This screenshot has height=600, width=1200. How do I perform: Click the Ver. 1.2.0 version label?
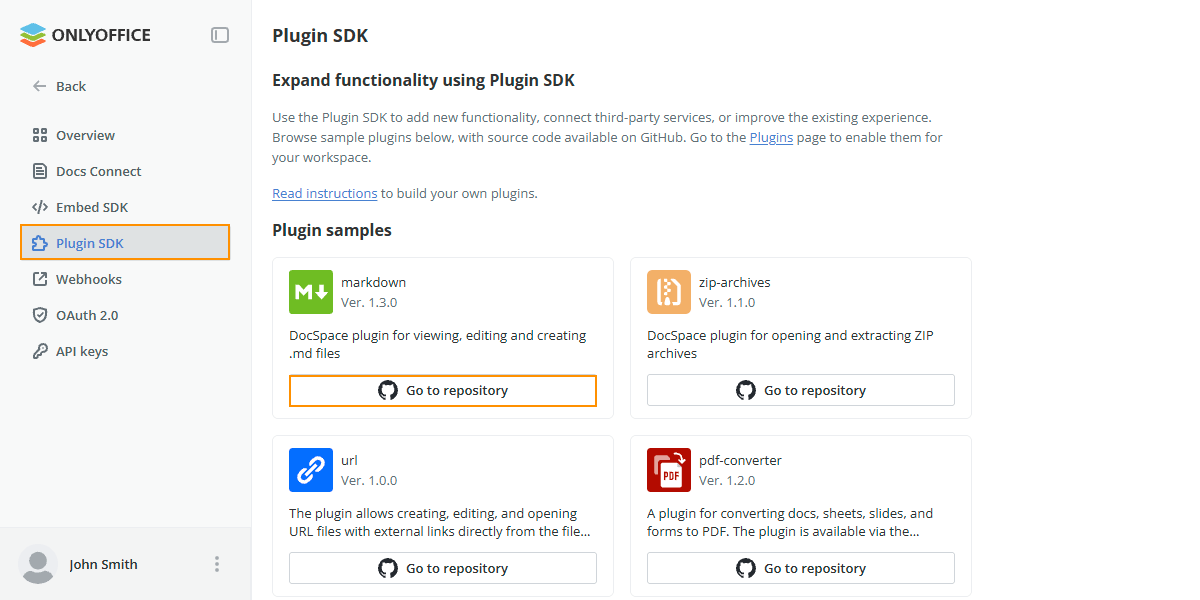pos(727,480)
